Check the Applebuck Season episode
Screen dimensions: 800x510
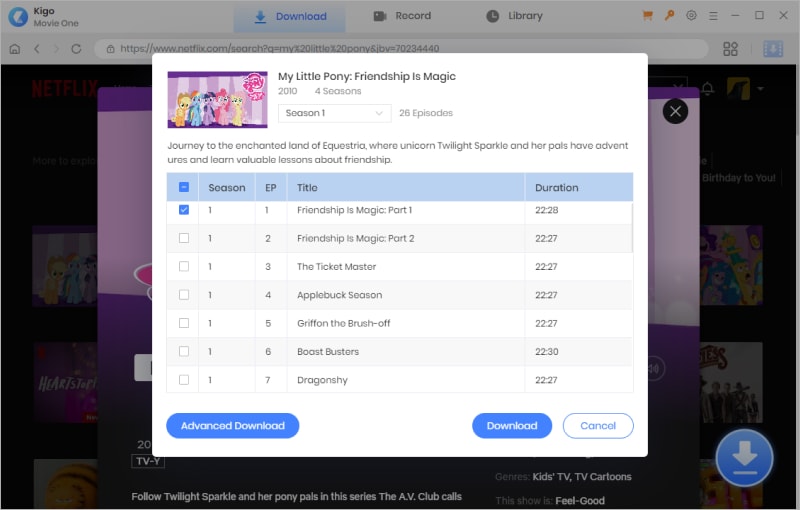pyautogui.click(x=184, y=295)
